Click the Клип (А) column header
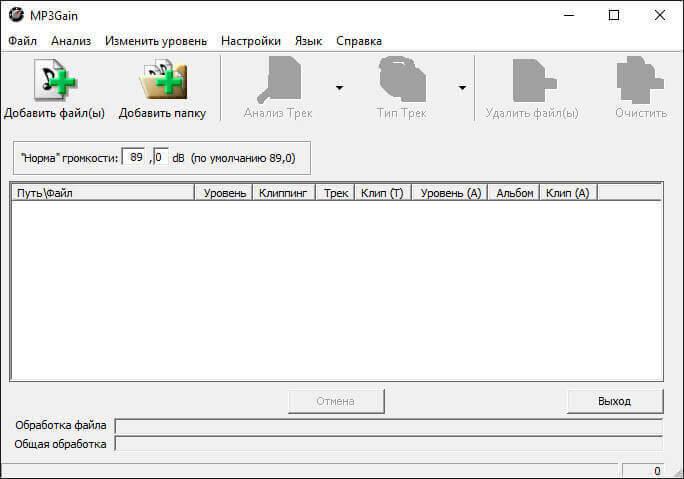Image resolution: width=684 pixels, height=479 pixels. point(568,193)
